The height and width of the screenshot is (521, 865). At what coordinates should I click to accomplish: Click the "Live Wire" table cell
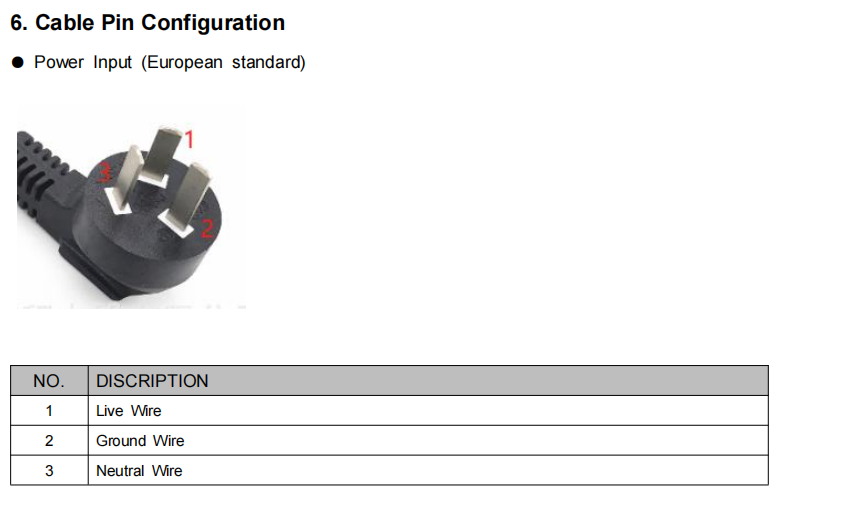(x=128, y=411)
